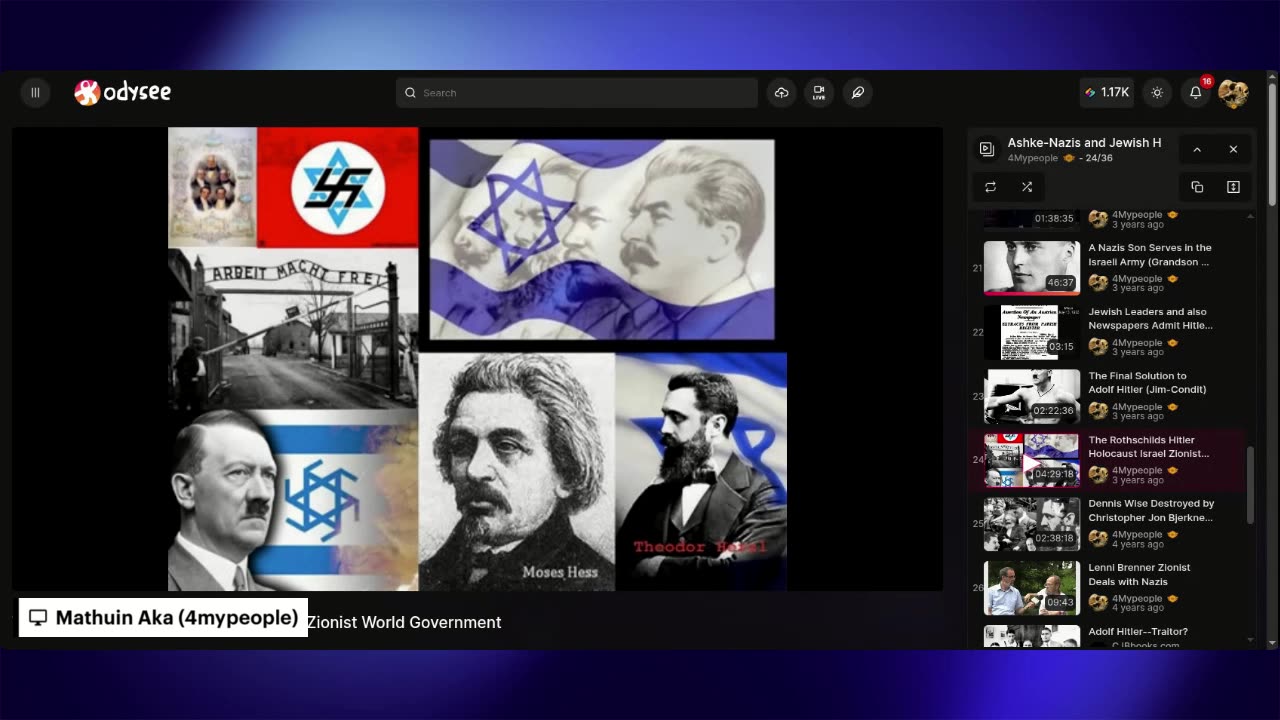Open 4Mypeople channel avatar on item 22
The width and height of the screenshot is (1280, 720).
click(1098, 347)
